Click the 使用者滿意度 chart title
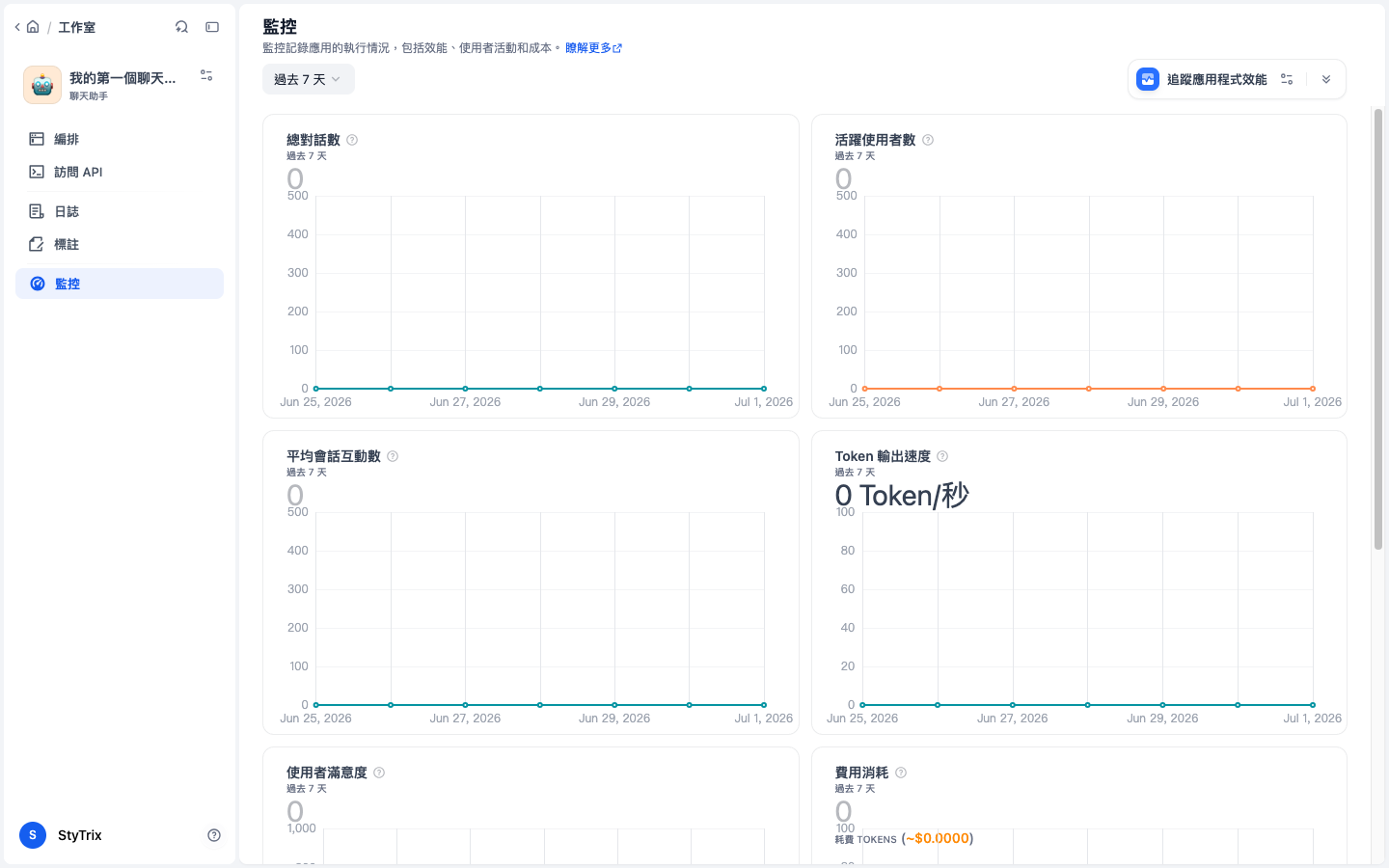 pos(327,773)
